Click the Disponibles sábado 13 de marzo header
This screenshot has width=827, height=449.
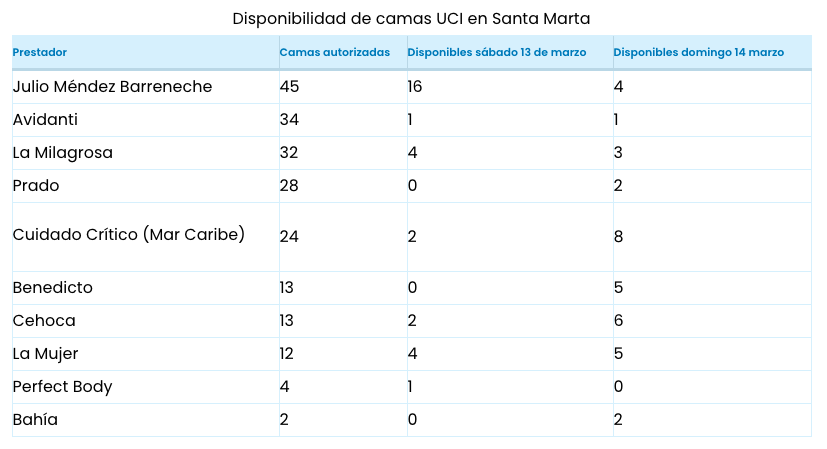pyautogui.click(x=496, y=52)
